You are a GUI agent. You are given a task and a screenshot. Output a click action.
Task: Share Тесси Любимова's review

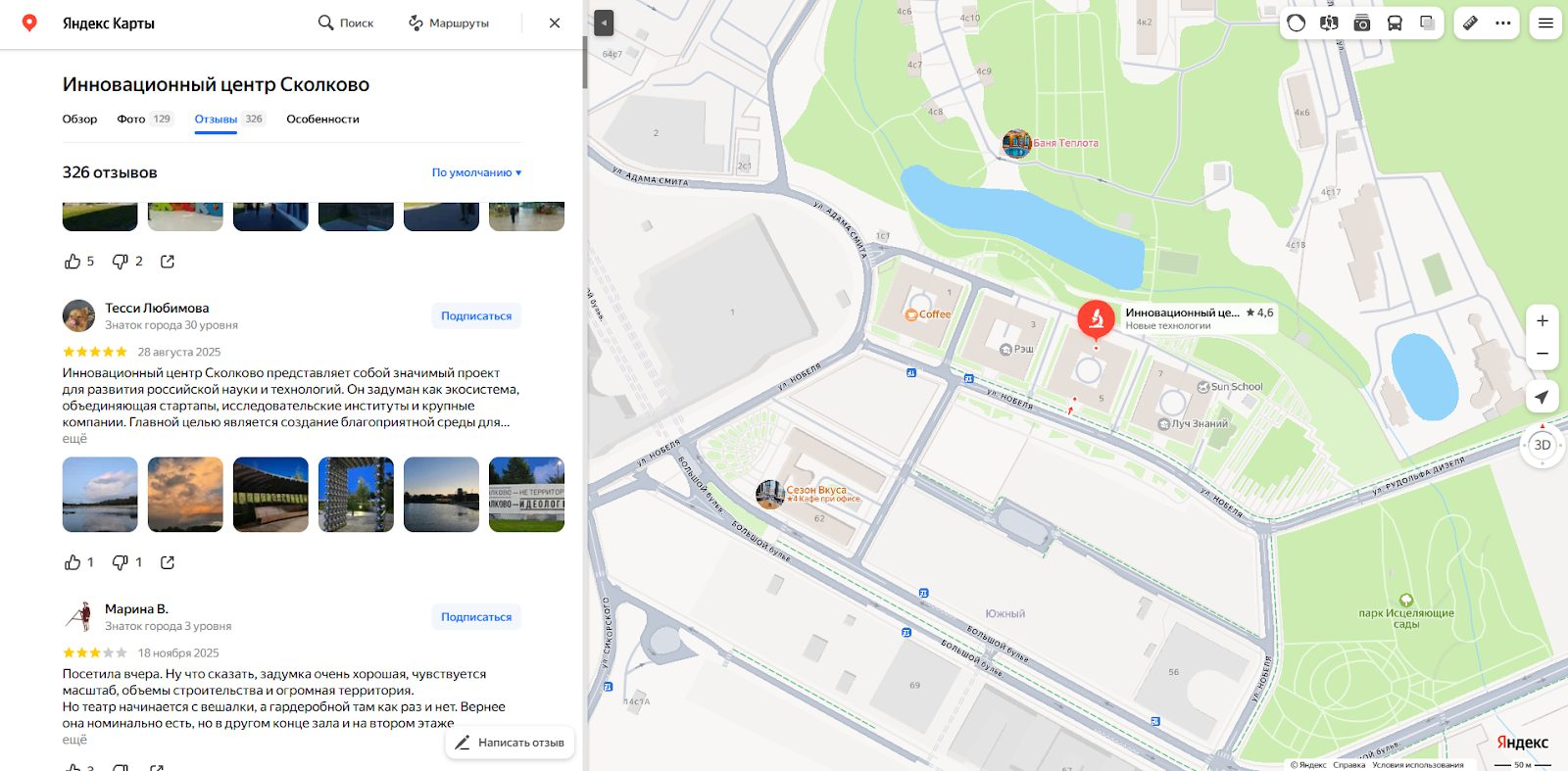coord(168,562)
